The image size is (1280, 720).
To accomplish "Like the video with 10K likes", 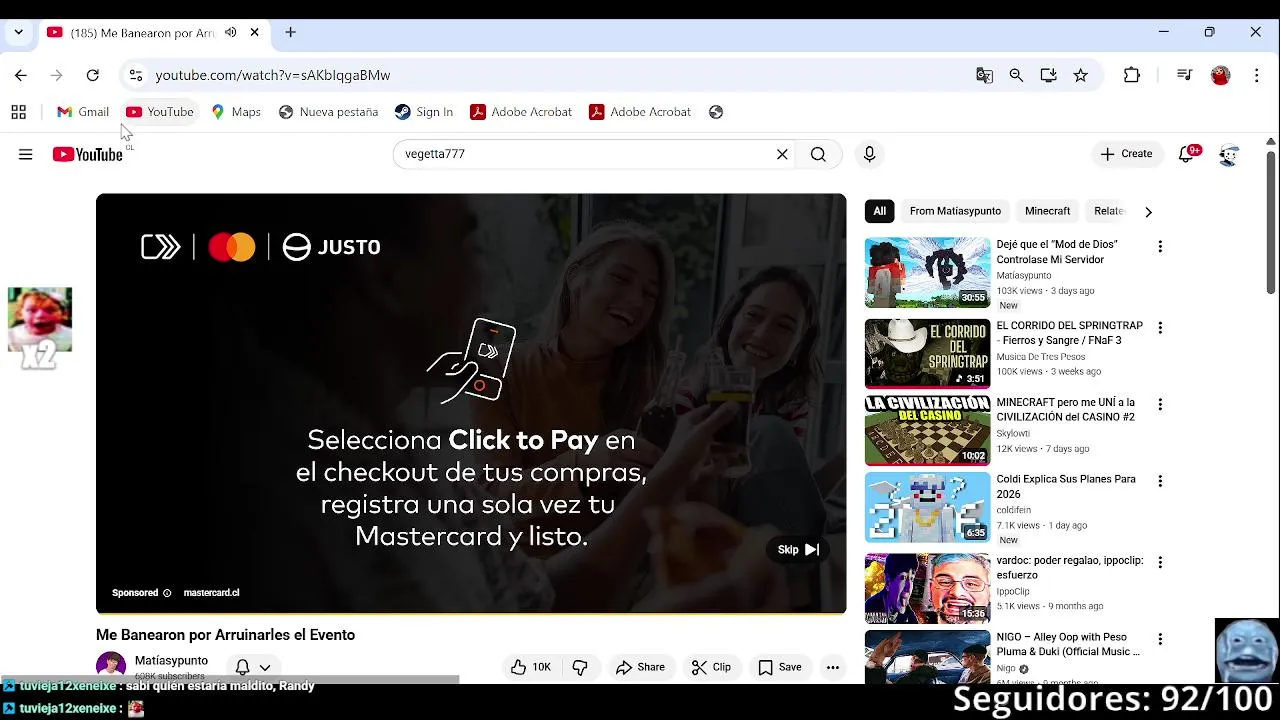I will [531, 667].
